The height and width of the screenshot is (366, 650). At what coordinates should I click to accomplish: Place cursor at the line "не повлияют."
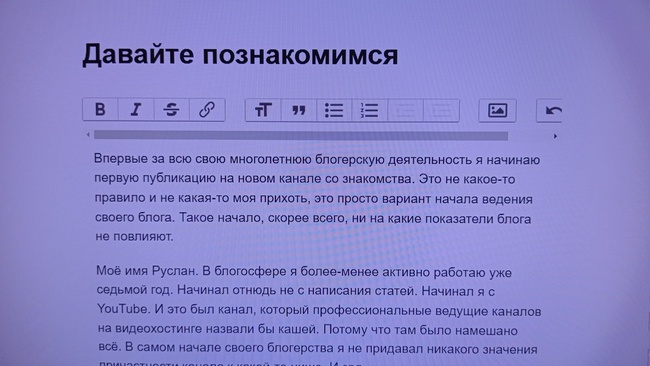click(x=134, y=237)
